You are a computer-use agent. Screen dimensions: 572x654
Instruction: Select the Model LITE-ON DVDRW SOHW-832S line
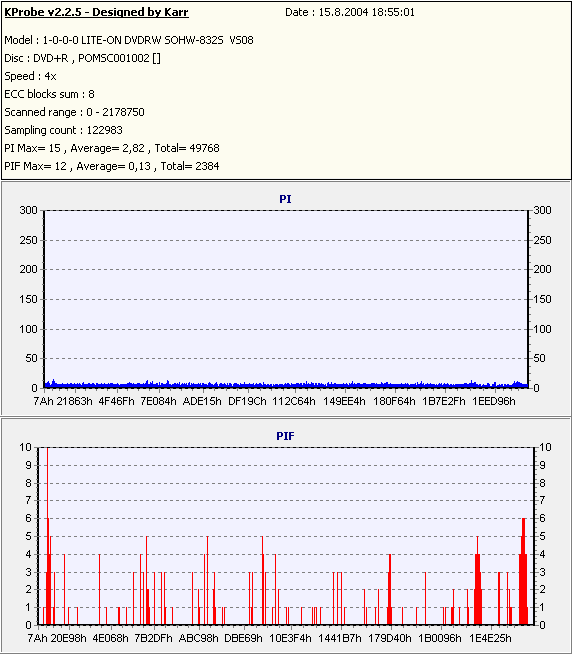point(129,40)
